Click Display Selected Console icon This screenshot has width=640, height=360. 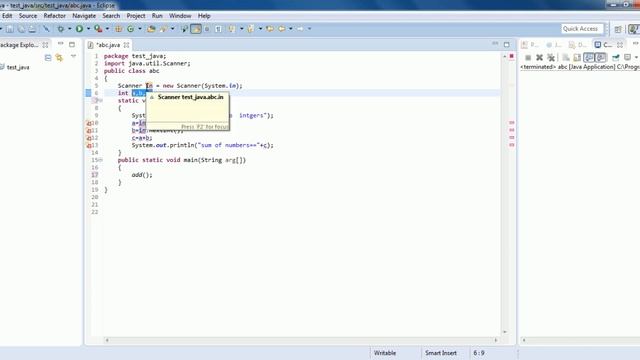pos(628,58)
